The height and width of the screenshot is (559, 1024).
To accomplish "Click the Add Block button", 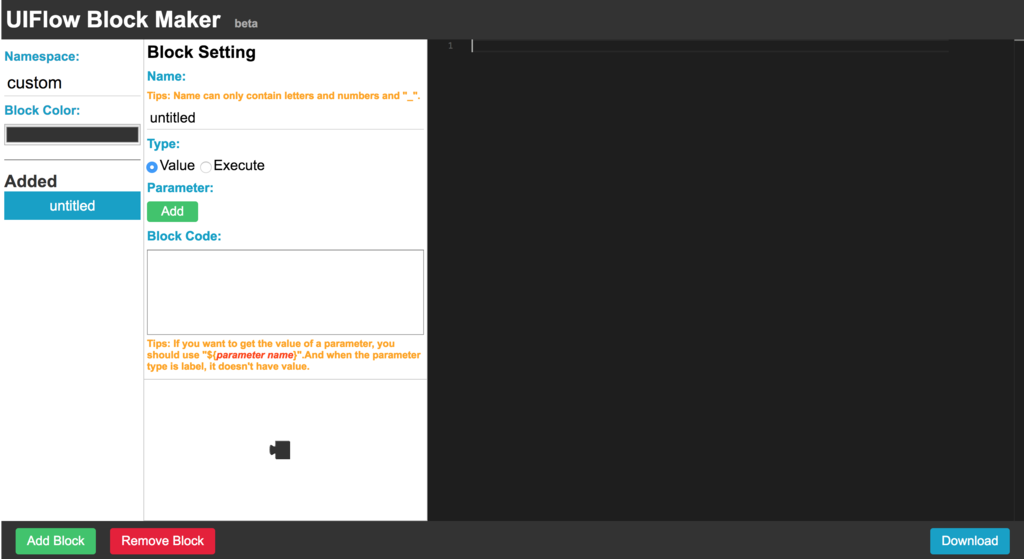I will pos(56,541).
